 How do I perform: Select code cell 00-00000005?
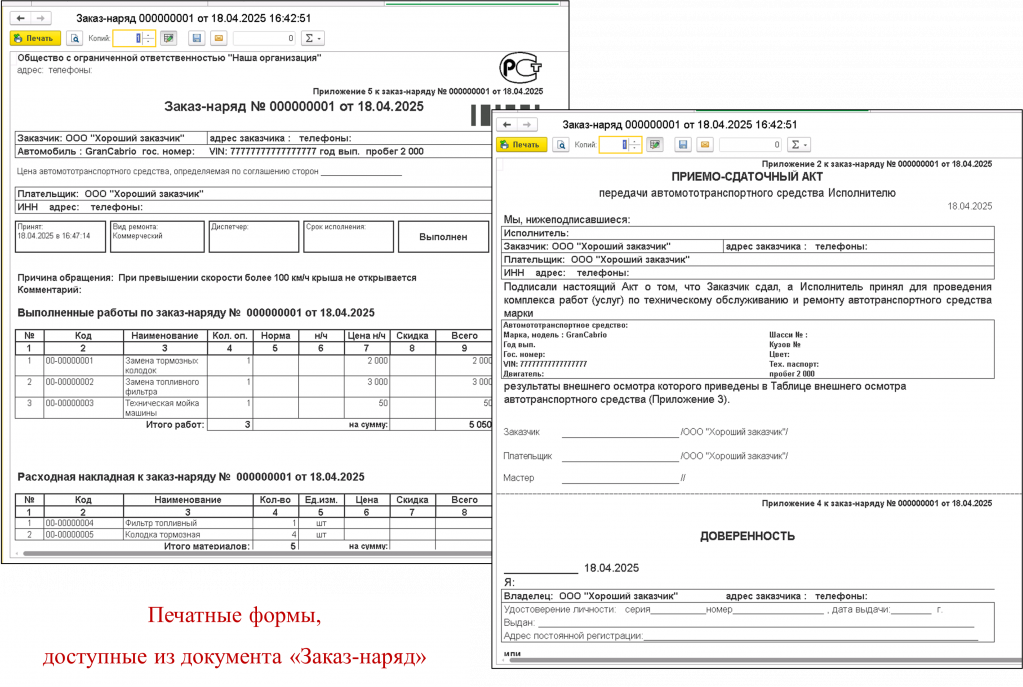[x=83, y=534]
